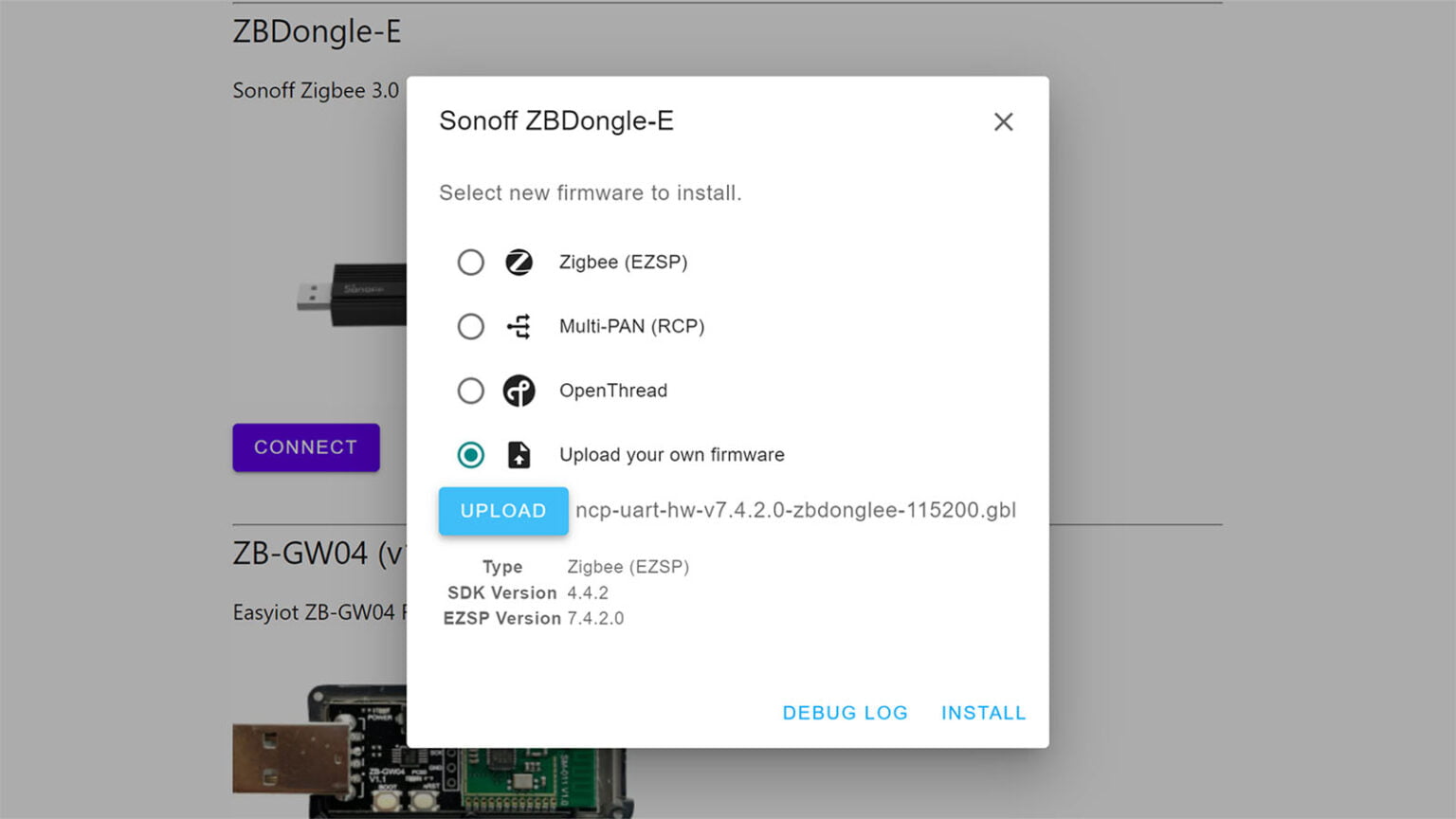The height and width of the screenshot is (819, 1456).
Task: Click the branching Multi-PAN routing icon
Action: pyautogui.click(x=519, y=326)
